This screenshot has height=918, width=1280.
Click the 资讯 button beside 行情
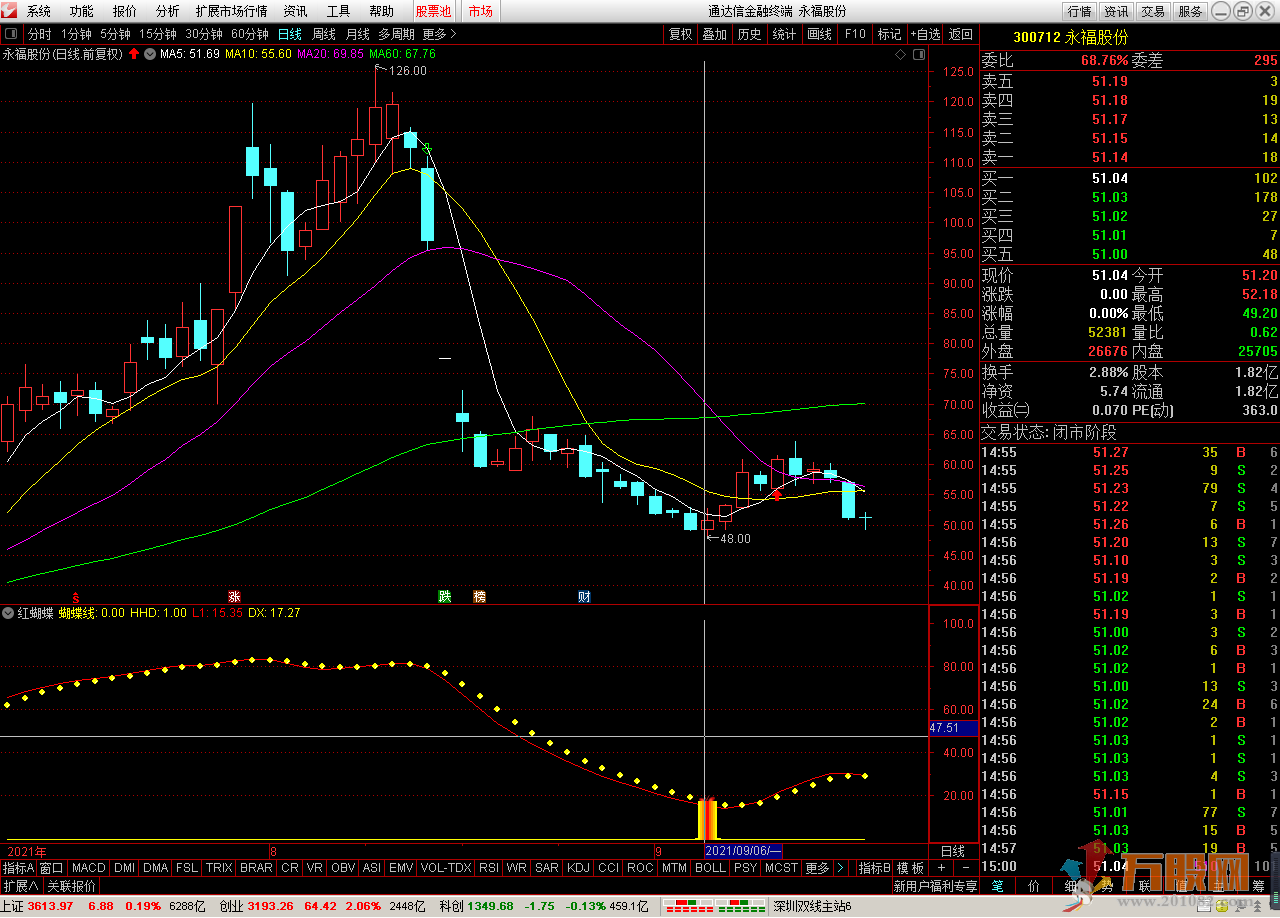coord(1116,11)
